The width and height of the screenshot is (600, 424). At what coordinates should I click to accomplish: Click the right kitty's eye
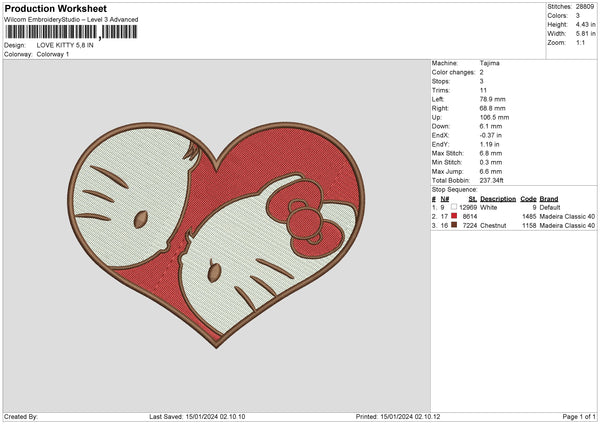[212, 269]
